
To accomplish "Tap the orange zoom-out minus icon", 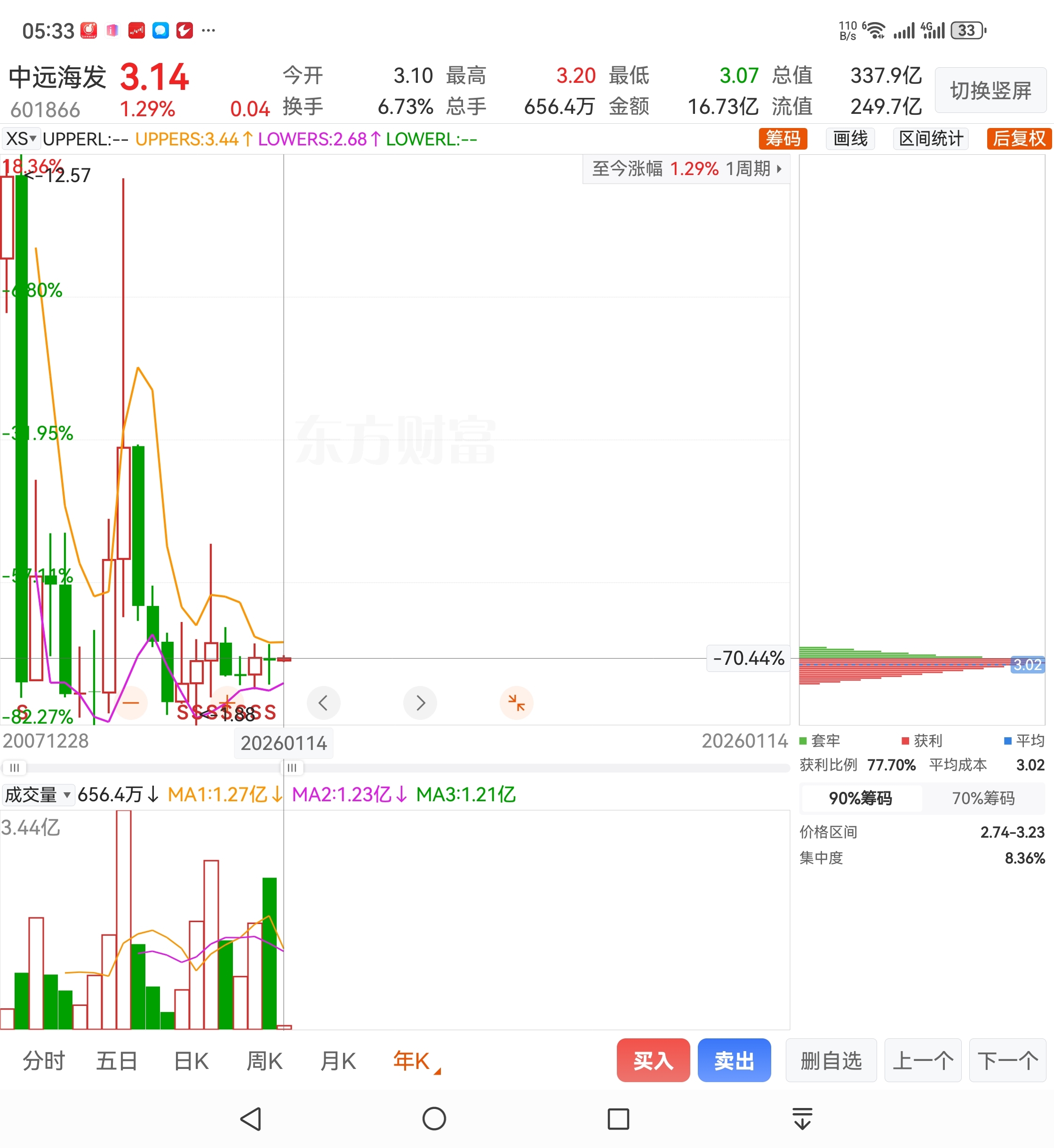I will point(131,702).
